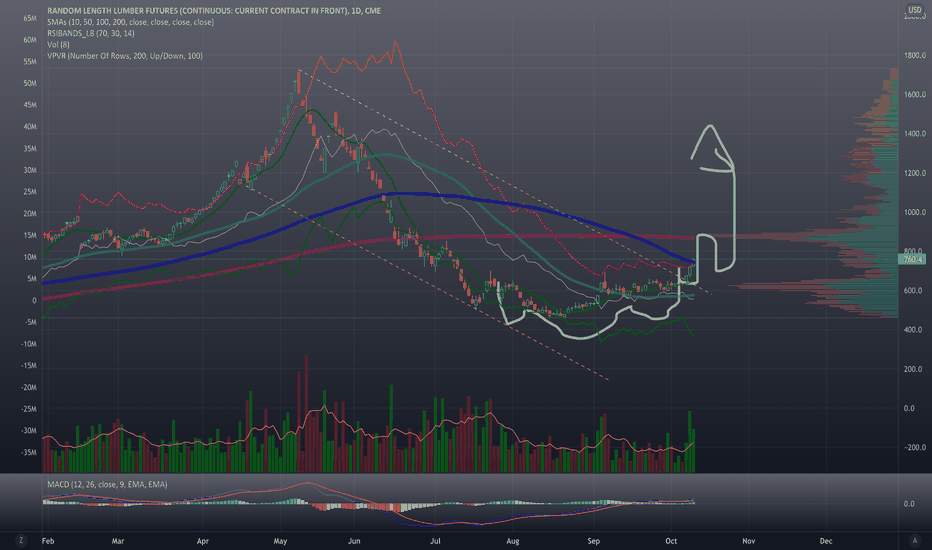
Task: Click the 600.0 price axis label
Action: pos(913,291)
